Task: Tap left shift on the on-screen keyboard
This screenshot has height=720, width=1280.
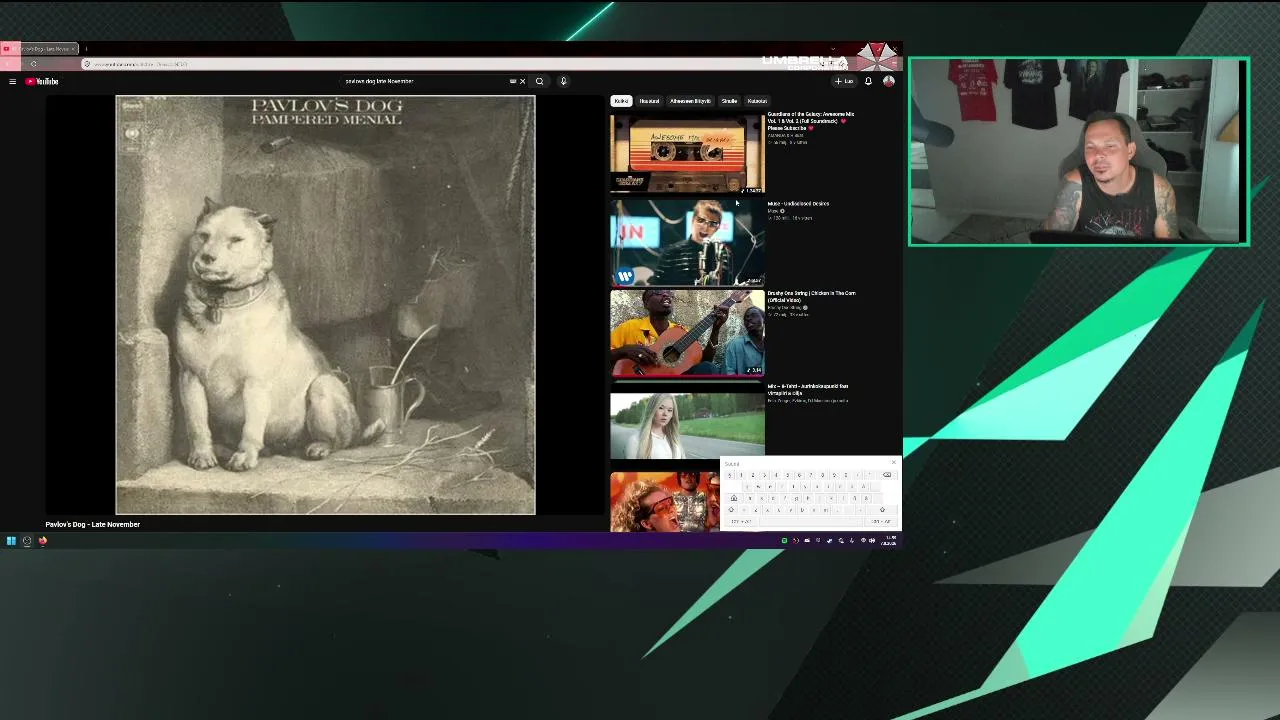Action: 731,510
